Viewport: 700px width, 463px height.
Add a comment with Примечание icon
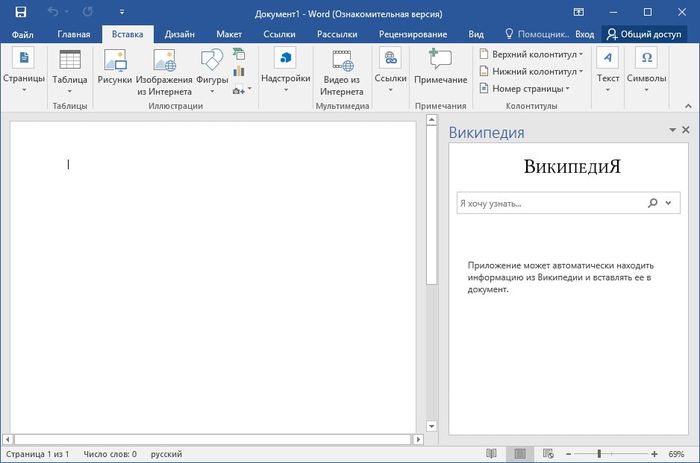(x=440, y=61)
